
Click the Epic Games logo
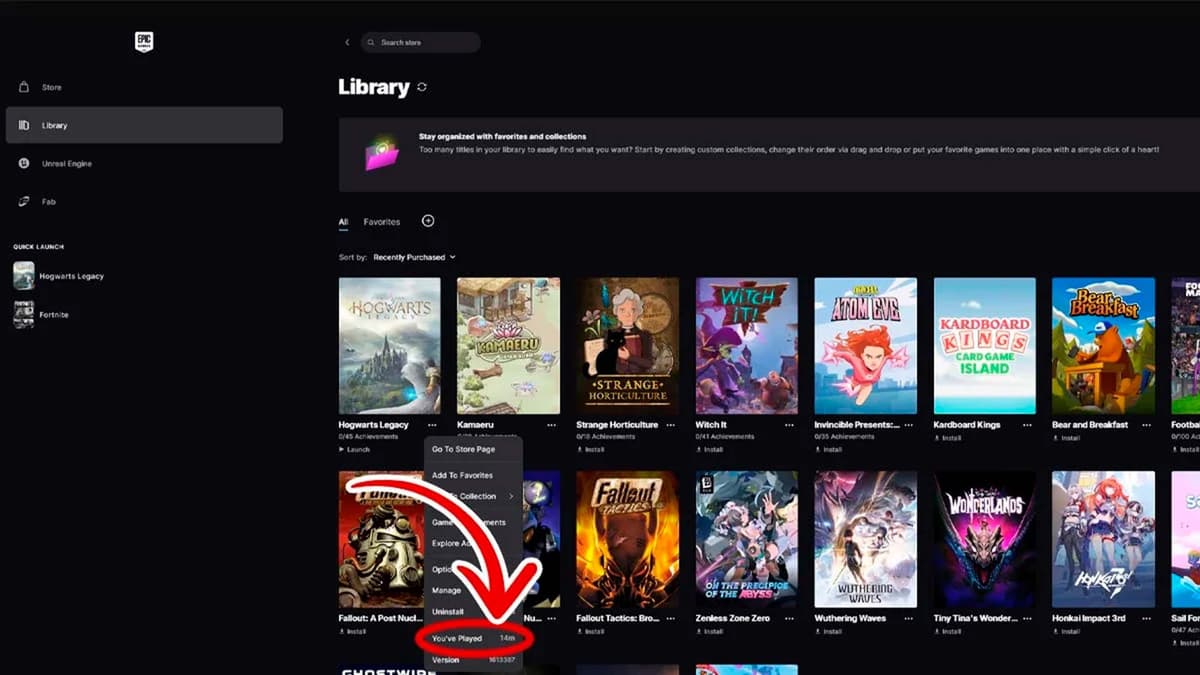[x=144, y=41]
